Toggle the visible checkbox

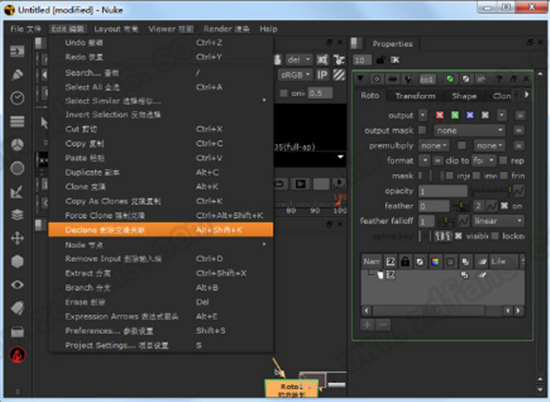click(x=458, y=236)
